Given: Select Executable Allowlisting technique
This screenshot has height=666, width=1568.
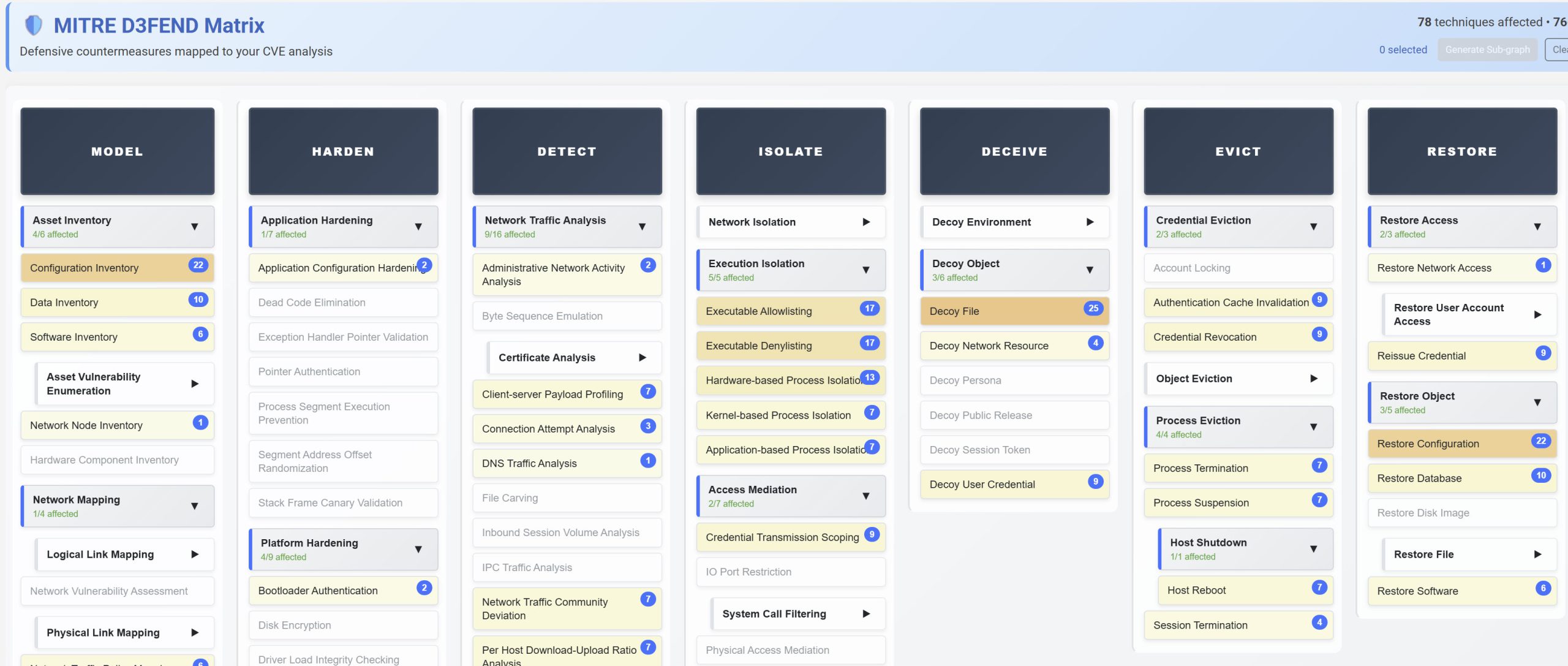Looking at the screenshot, I should pyautogui.click(x=791, y=311).
